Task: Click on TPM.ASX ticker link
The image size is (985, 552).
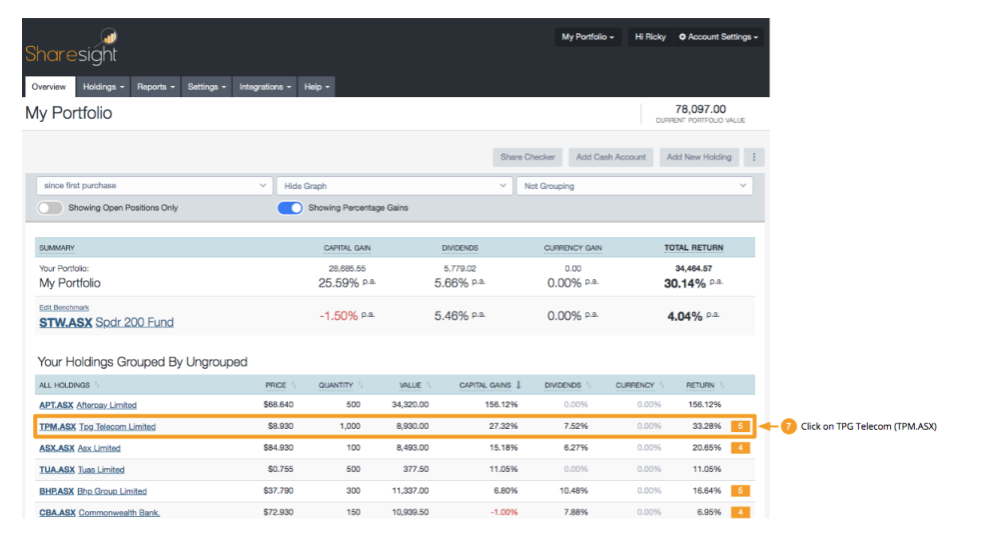Action: click(x=57, y=426)
